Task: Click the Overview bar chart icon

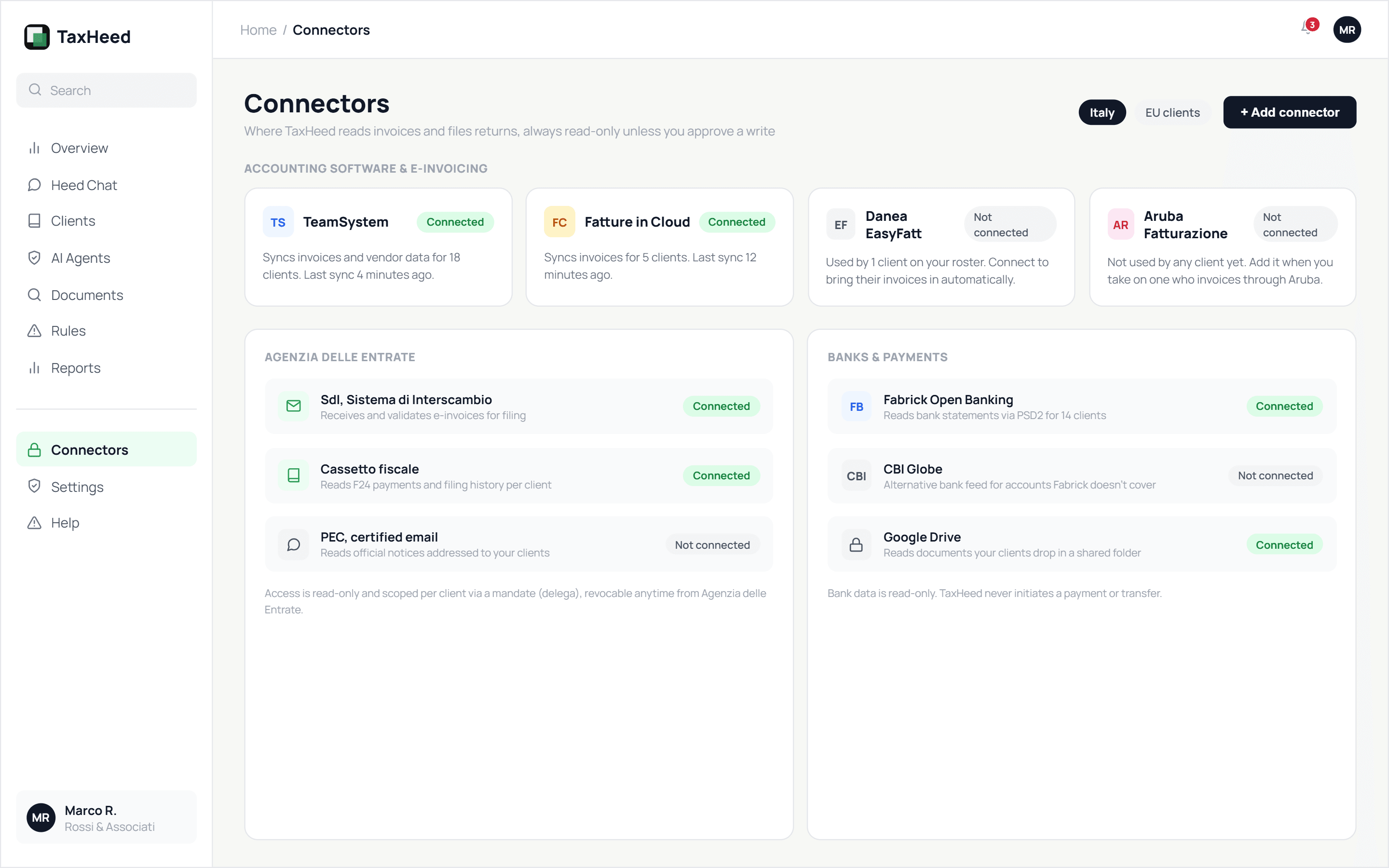Action: click(34, 148)
